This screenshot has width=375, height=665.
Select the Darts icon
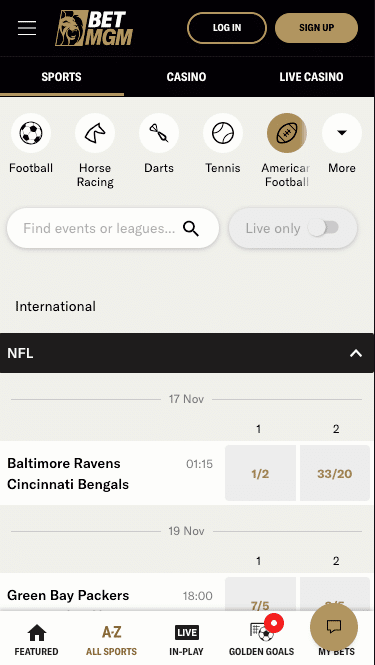click(159, 133)
